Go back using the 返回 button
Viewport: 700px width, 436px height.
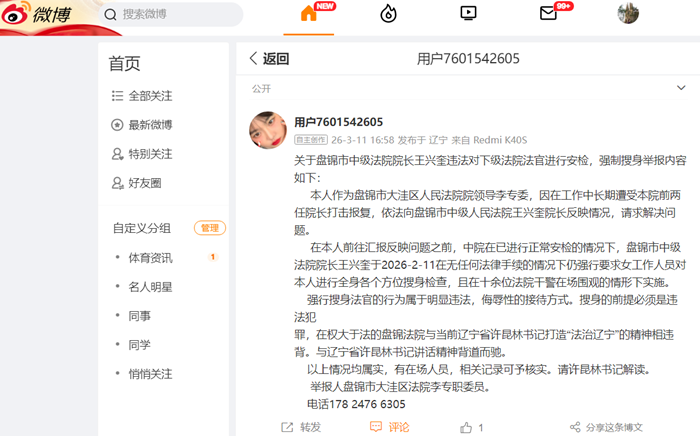(269, 59)
